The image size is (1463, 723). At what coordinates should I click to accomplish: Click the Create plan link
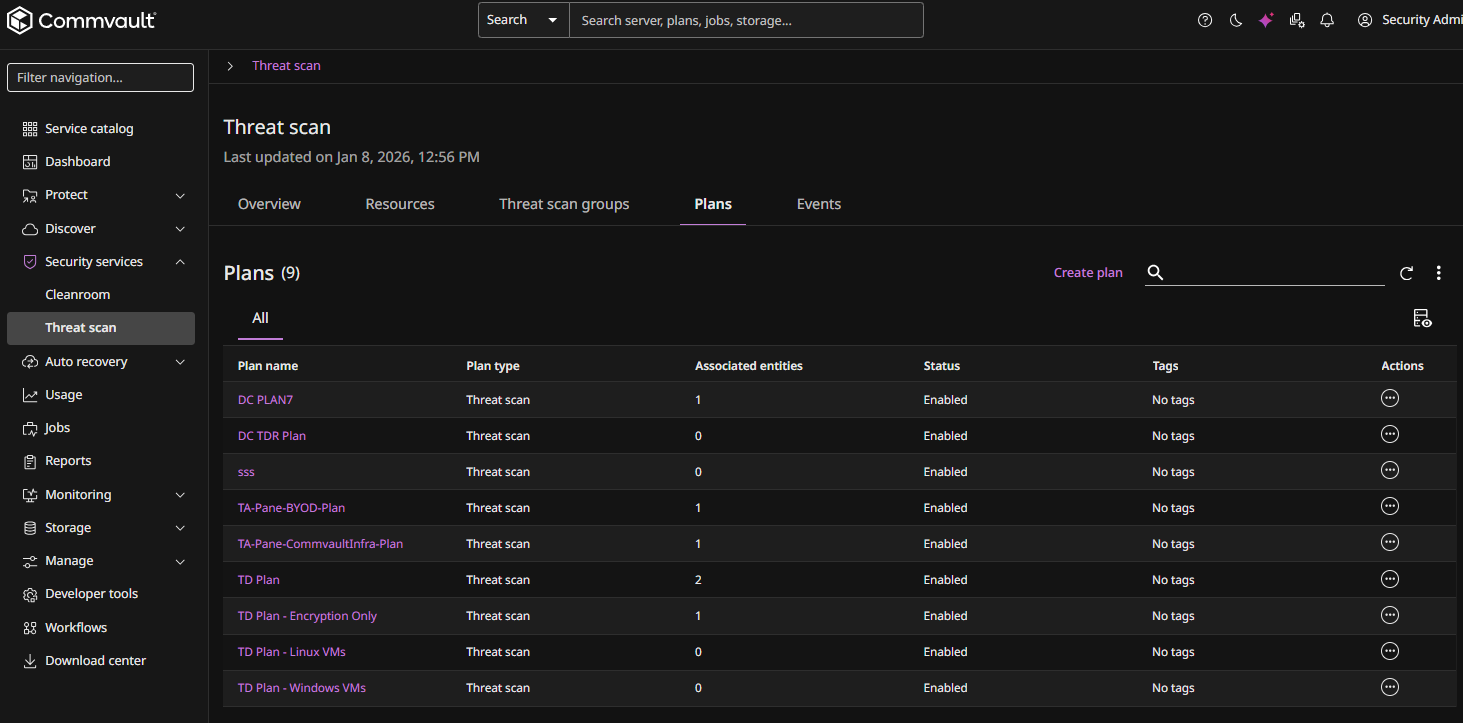pyautogui.click(x=1088, y=273)
